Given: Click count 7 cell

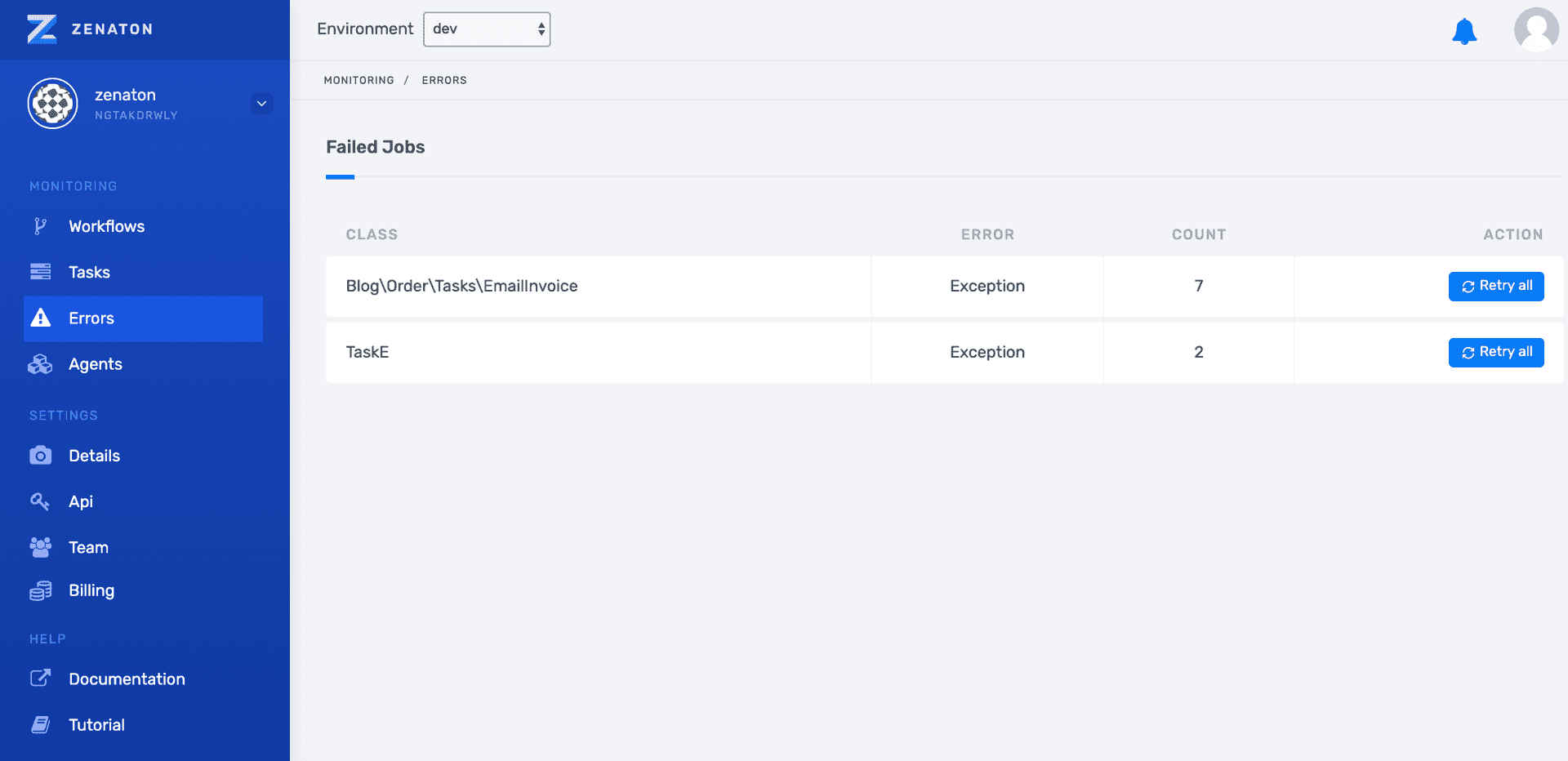Looking at the screenshot, I should pyautogui.click(x=1198, y=287).
